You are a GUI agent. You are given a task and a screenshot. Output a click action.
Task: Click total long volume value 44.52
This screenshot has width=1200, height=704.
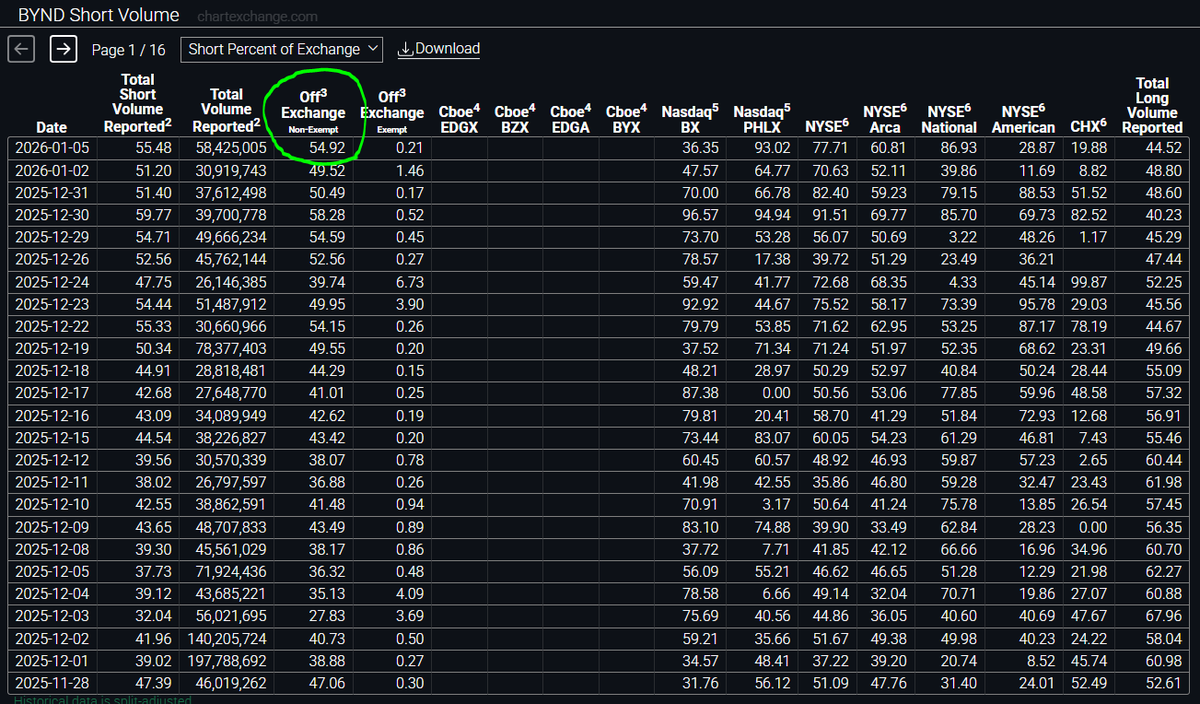1164,148
